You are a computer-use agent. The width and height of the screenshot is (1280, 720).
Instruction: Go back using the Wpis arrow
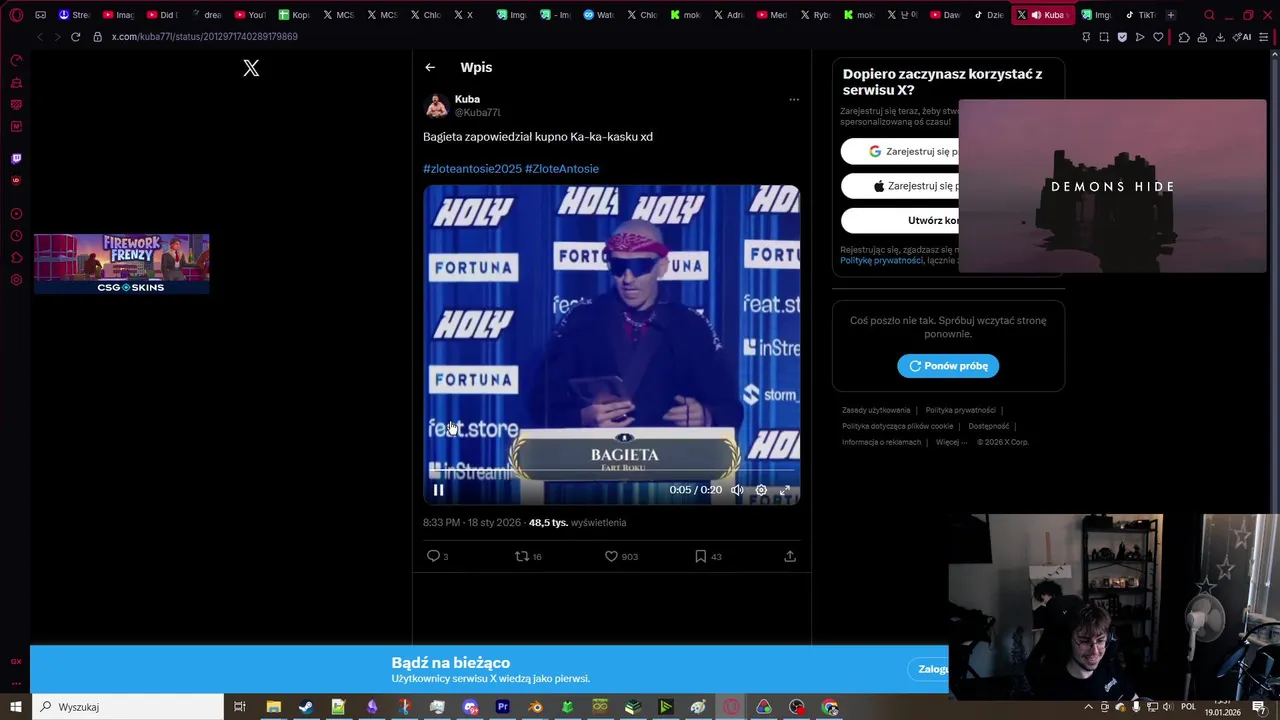point(430,67)
